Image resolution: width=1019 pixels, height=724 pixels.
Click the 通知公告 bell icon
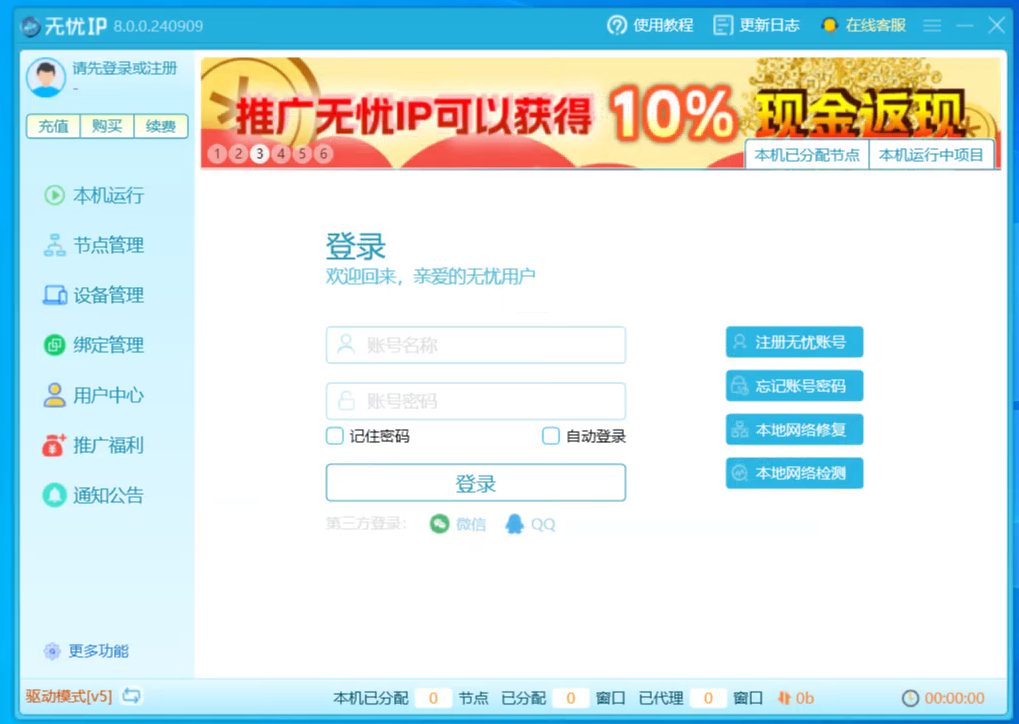pyautogui.click(x=55, y=495)
